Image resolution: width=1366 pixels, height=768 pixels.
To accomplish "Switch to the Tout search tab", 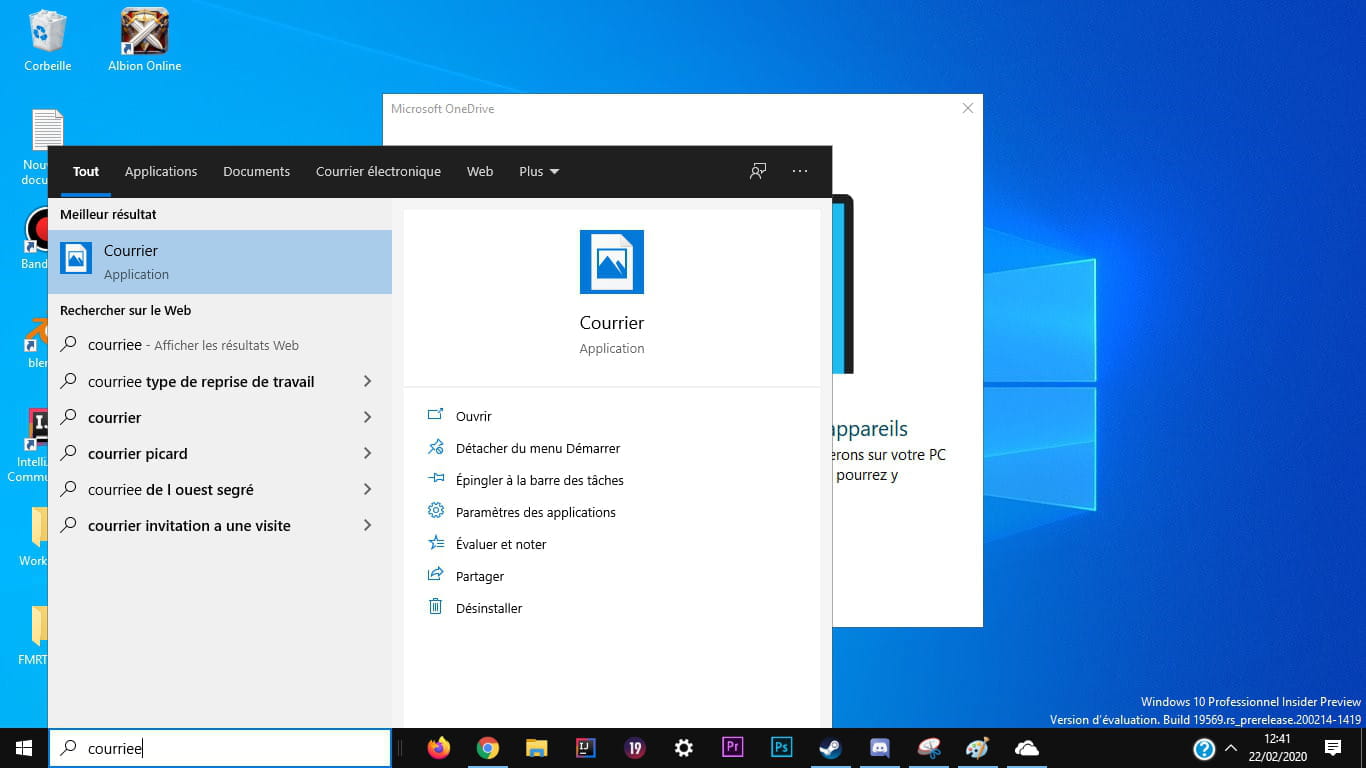I will pos(86,171).
